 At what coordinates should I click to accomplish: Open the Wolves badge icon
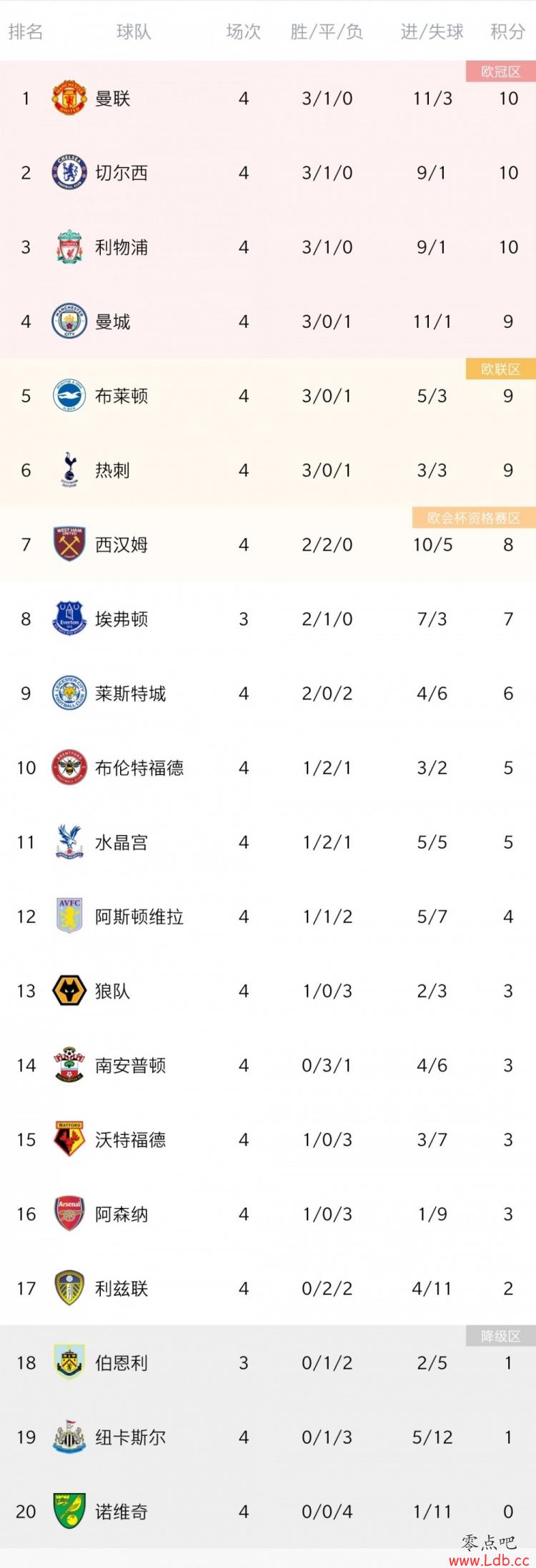coord(69,990)
